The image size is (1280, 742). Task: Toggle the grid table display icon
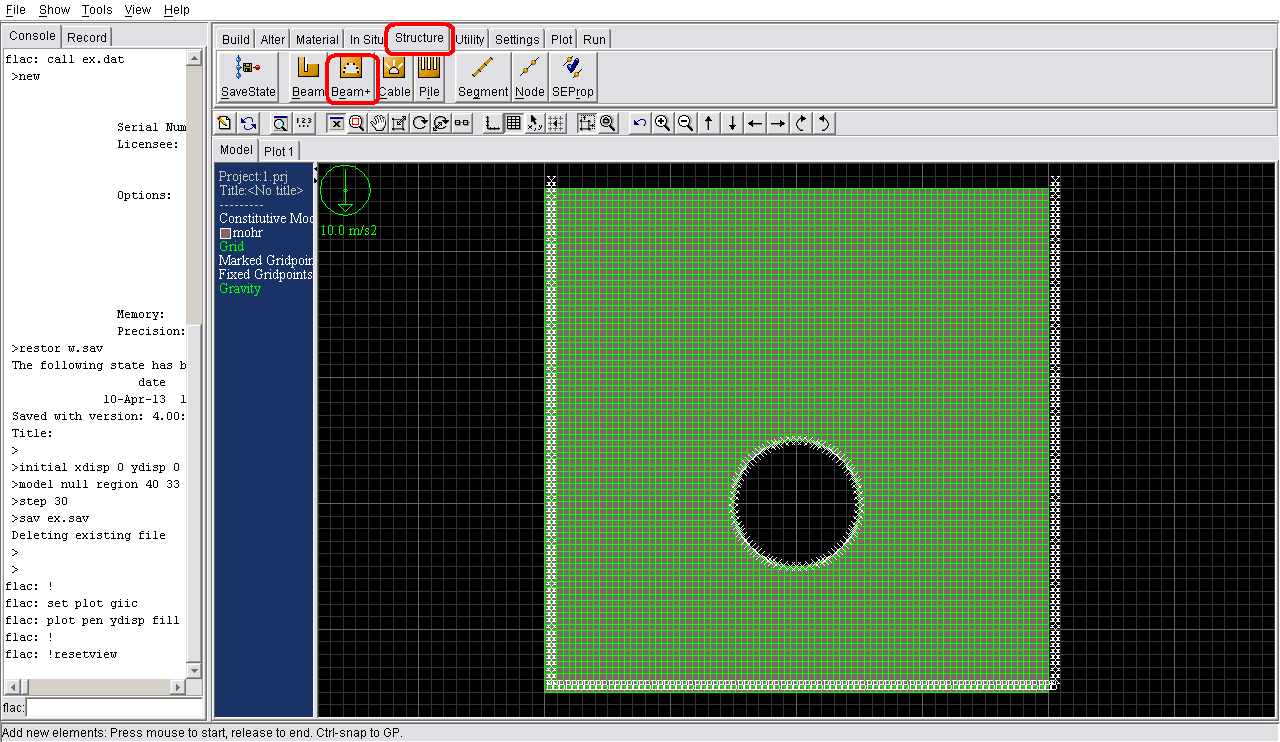pyautogui.click(x=513, y=123)
